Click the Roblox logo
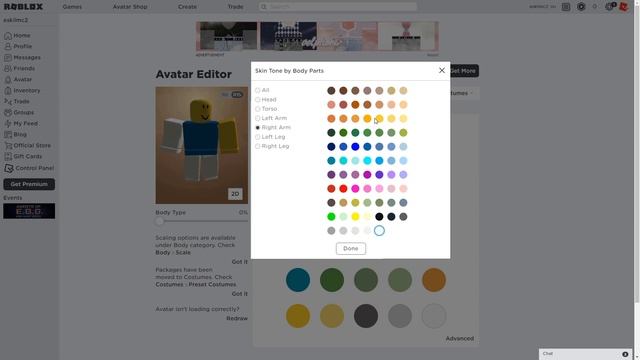640x360 pixels. pos(23,7)
